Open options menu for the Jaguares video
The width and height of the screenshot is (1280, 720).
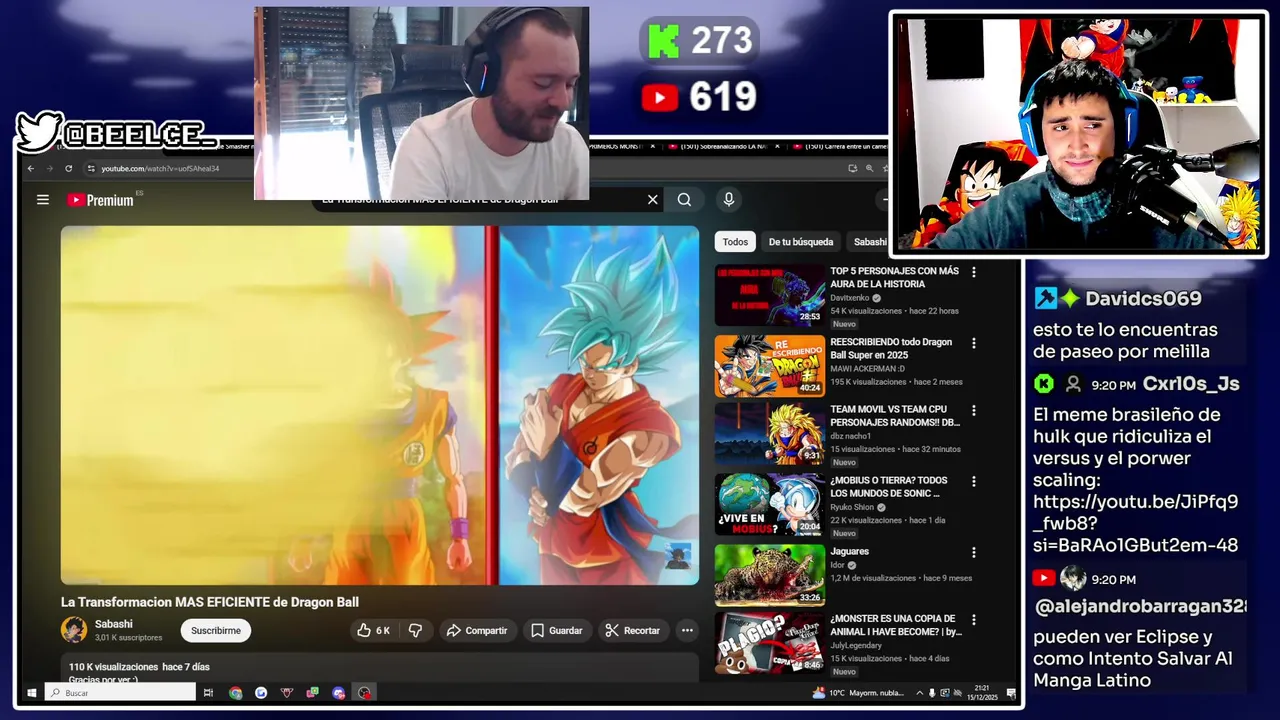(974, 552)
